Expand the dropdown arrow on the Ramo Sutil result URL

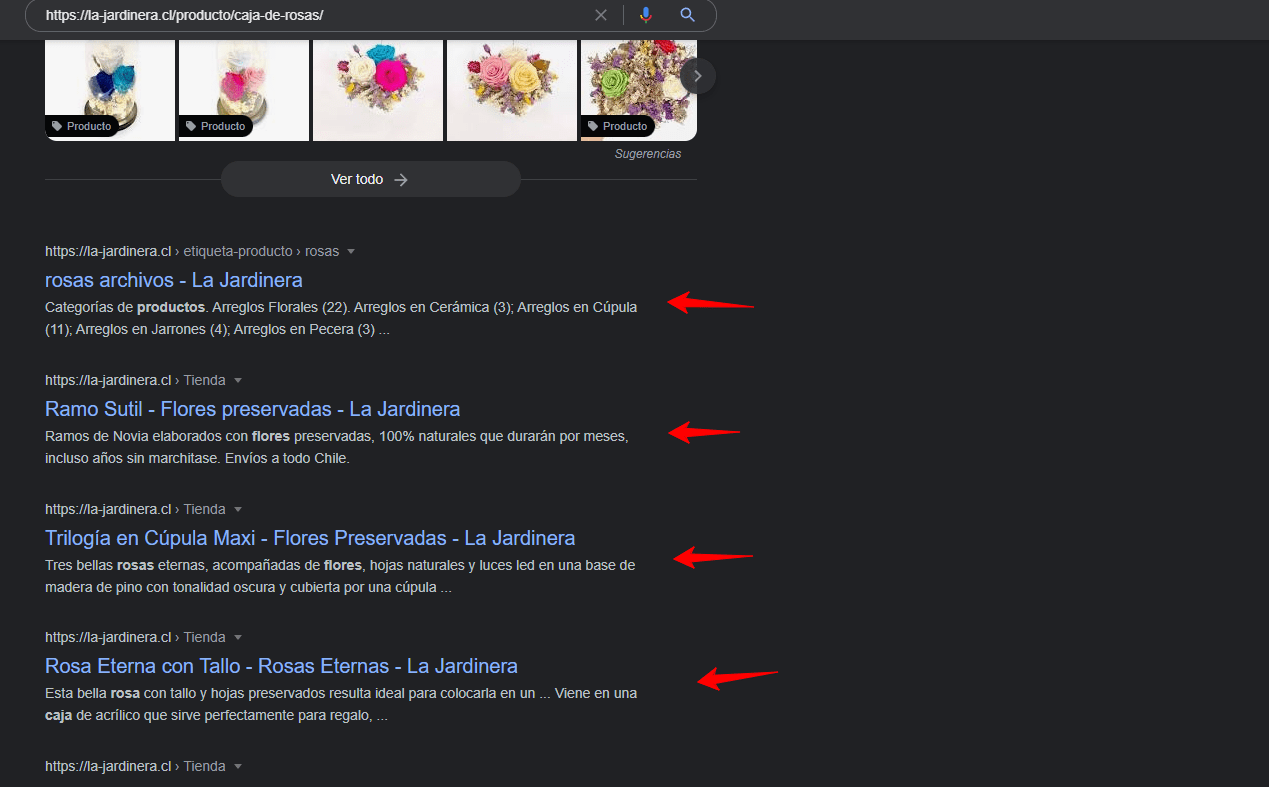(x=238, y=381)
